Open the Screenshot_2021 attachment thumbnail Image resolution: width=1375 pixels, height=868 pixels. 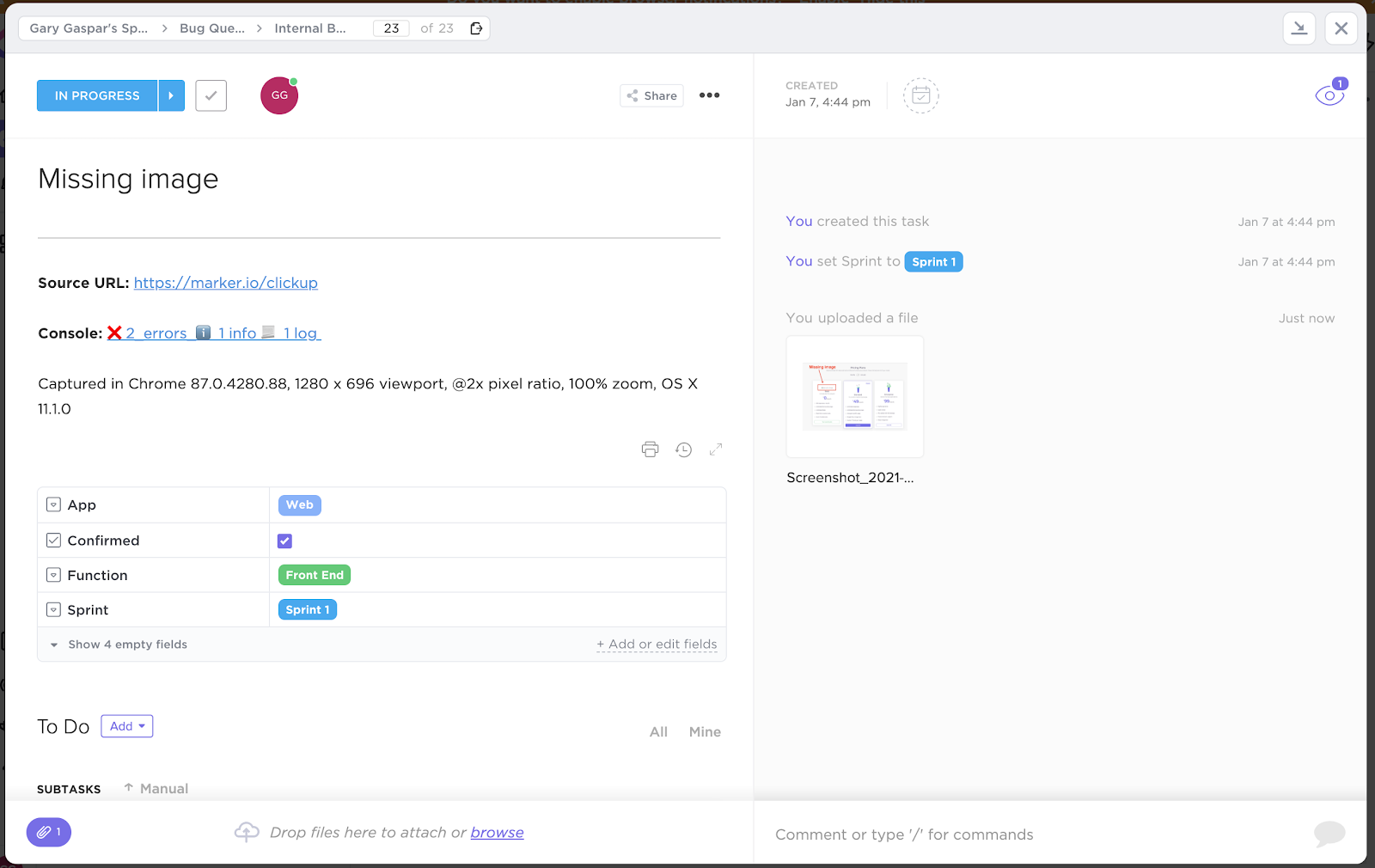854,396
